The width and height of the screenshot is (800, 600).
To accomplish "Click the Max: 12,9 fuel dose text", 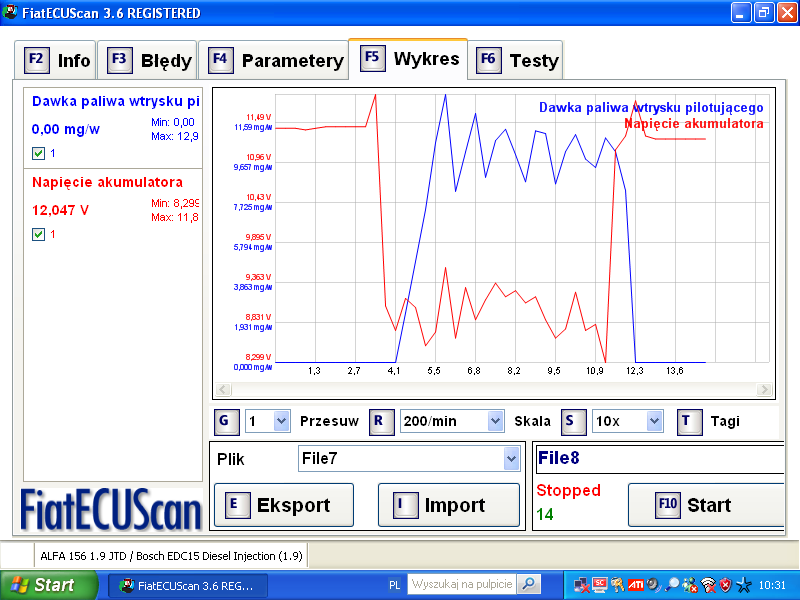I will 174,136.
